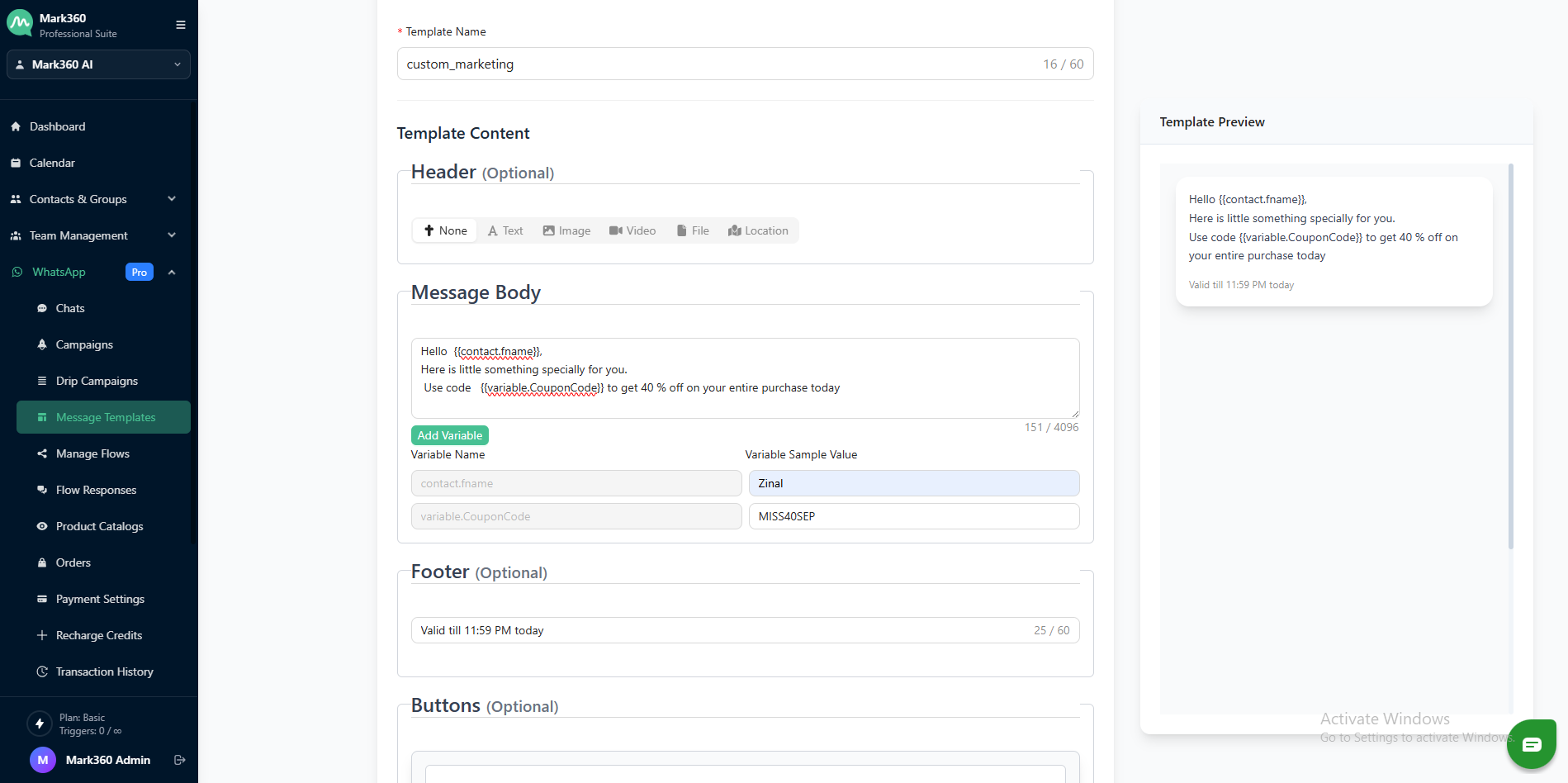Open the Mark360 AI account dropdown
Viewport: 1568px width, 783px height.
pos(98,64)
